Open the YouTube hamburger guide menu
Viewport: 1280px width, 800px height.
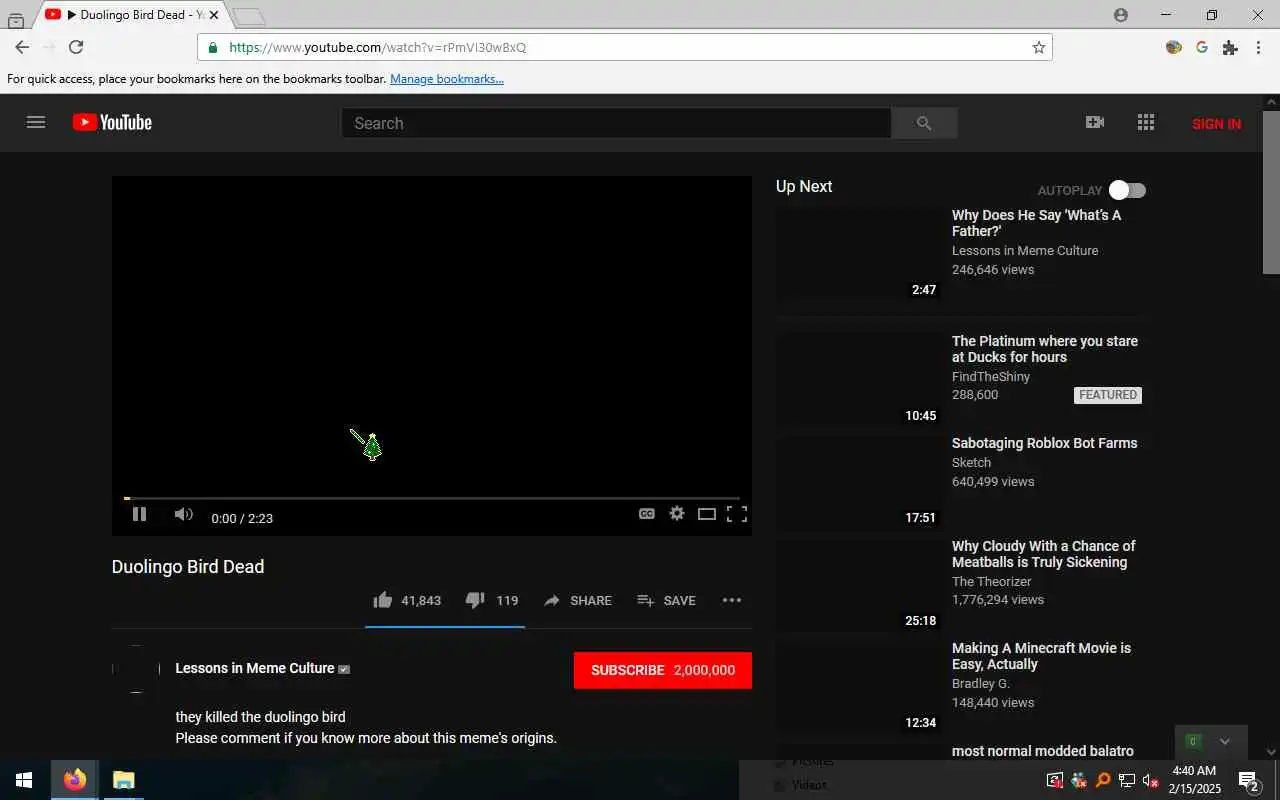pyautogui.click(x=36, y=122)
